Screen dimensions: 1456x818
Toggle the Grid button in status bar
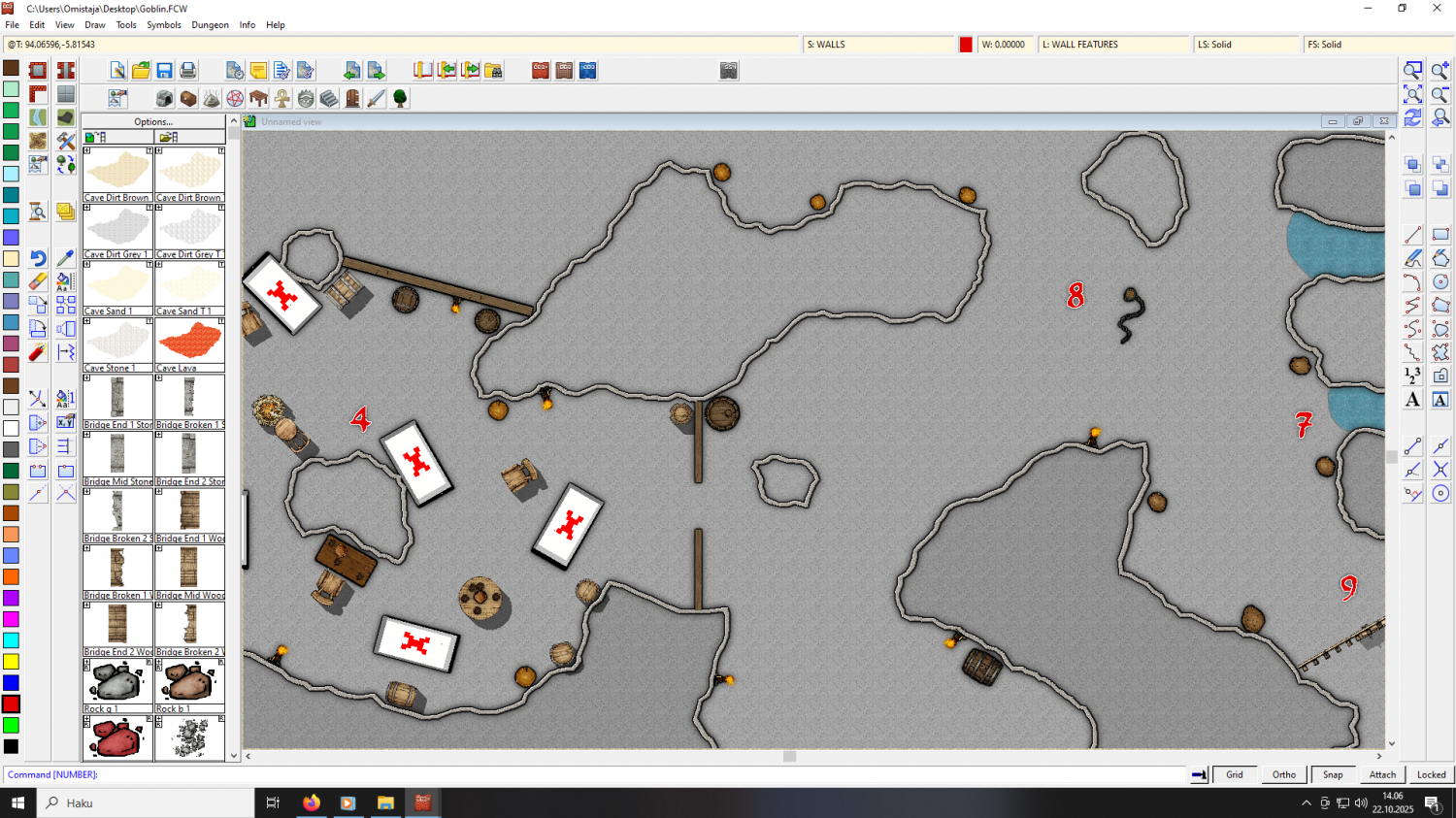pyautogui.click(x=1234, y=774)
